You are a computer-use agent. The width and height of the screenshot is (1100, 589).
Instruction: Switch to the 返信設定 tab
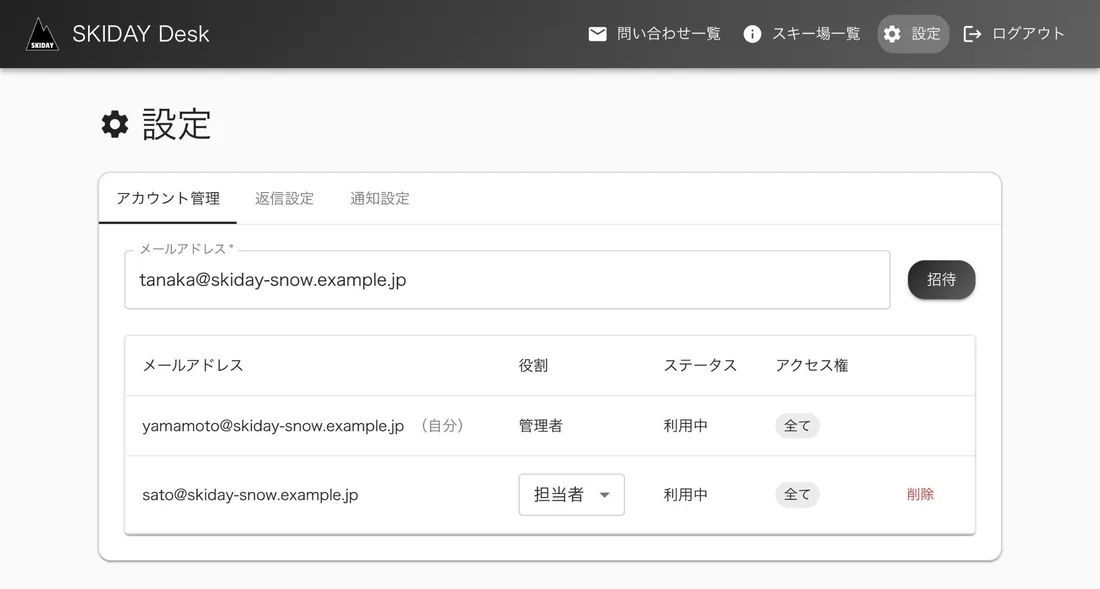click(284, 198)
